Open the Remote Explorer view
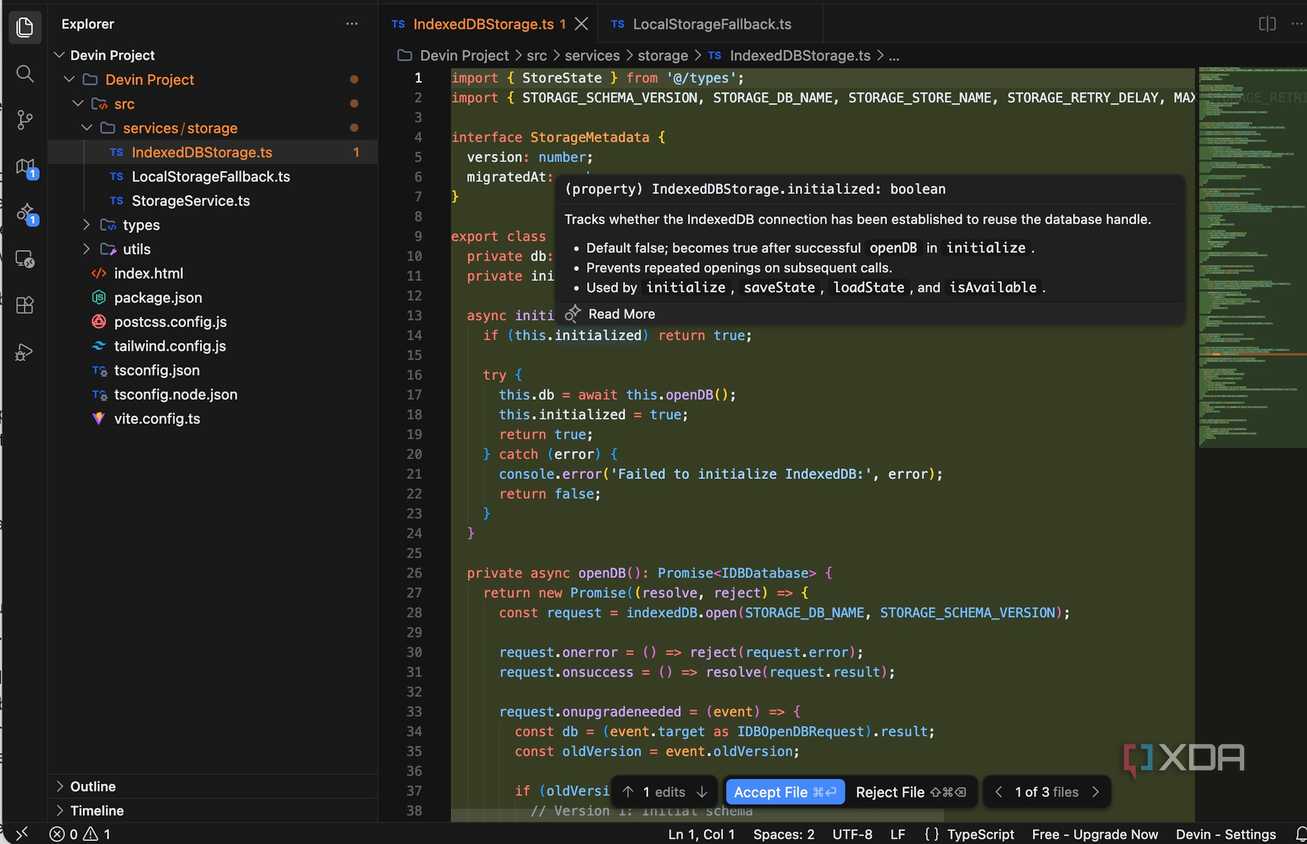1307x844 pixels. (x=25, y=259)
